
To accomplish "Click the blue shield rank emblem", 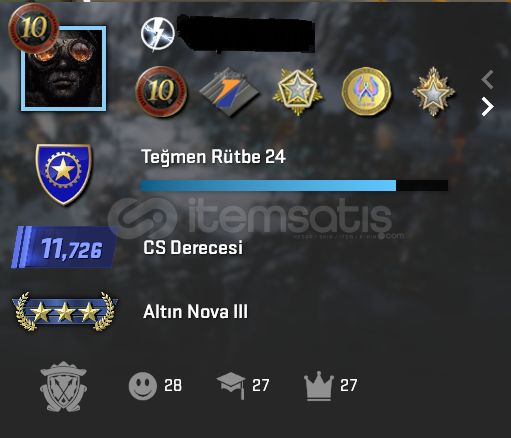I will click(x=64, y=174).
